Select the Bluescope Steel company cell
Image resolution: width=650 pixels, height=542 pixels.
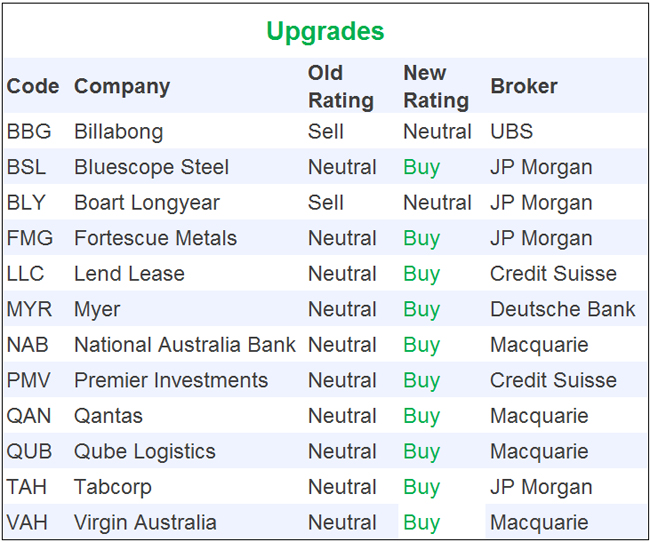click(151, 167)
